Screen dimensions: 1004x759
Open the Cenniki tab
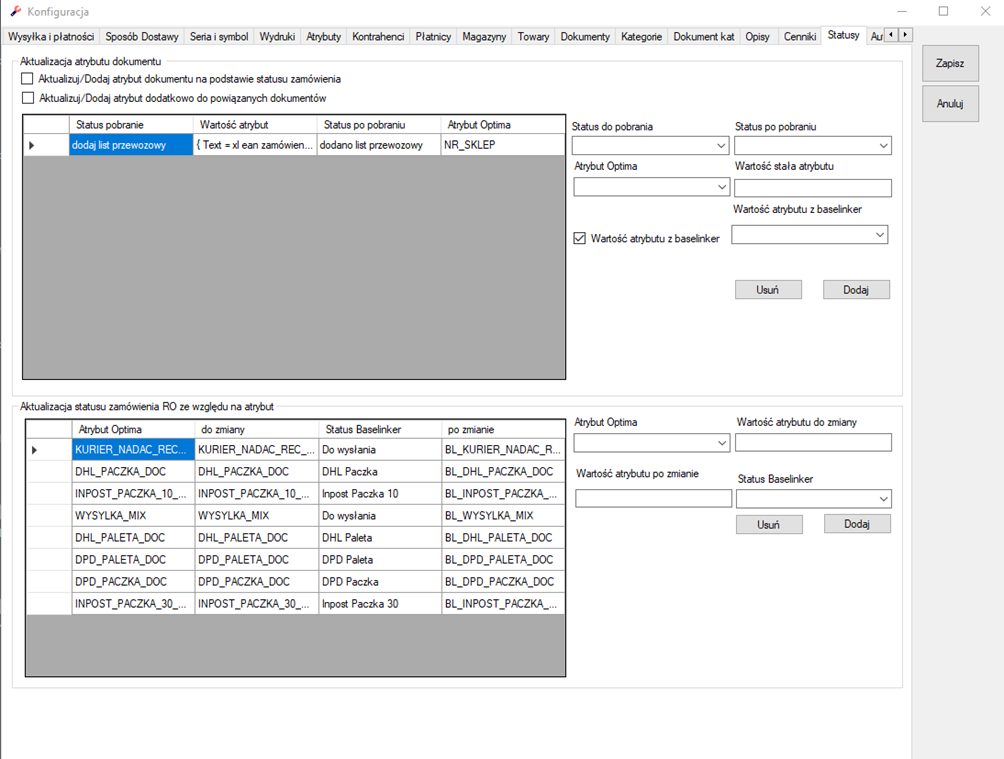tap(800, 37)
